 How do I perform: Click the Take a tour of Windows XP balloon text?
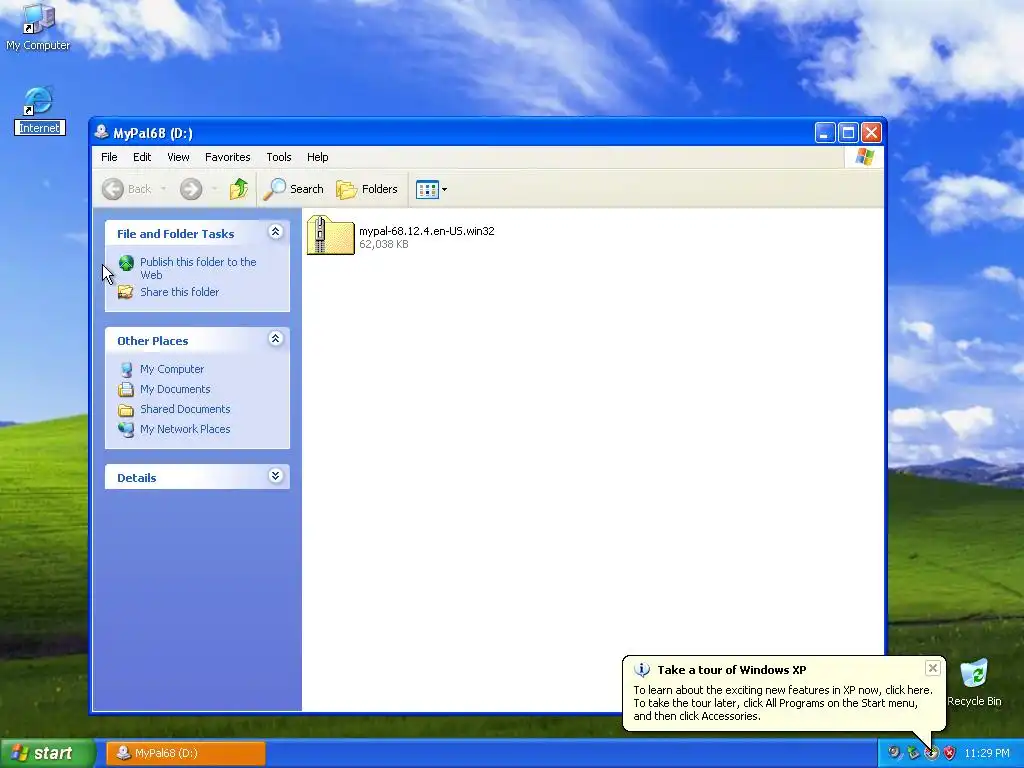click(x=731, y=670)
